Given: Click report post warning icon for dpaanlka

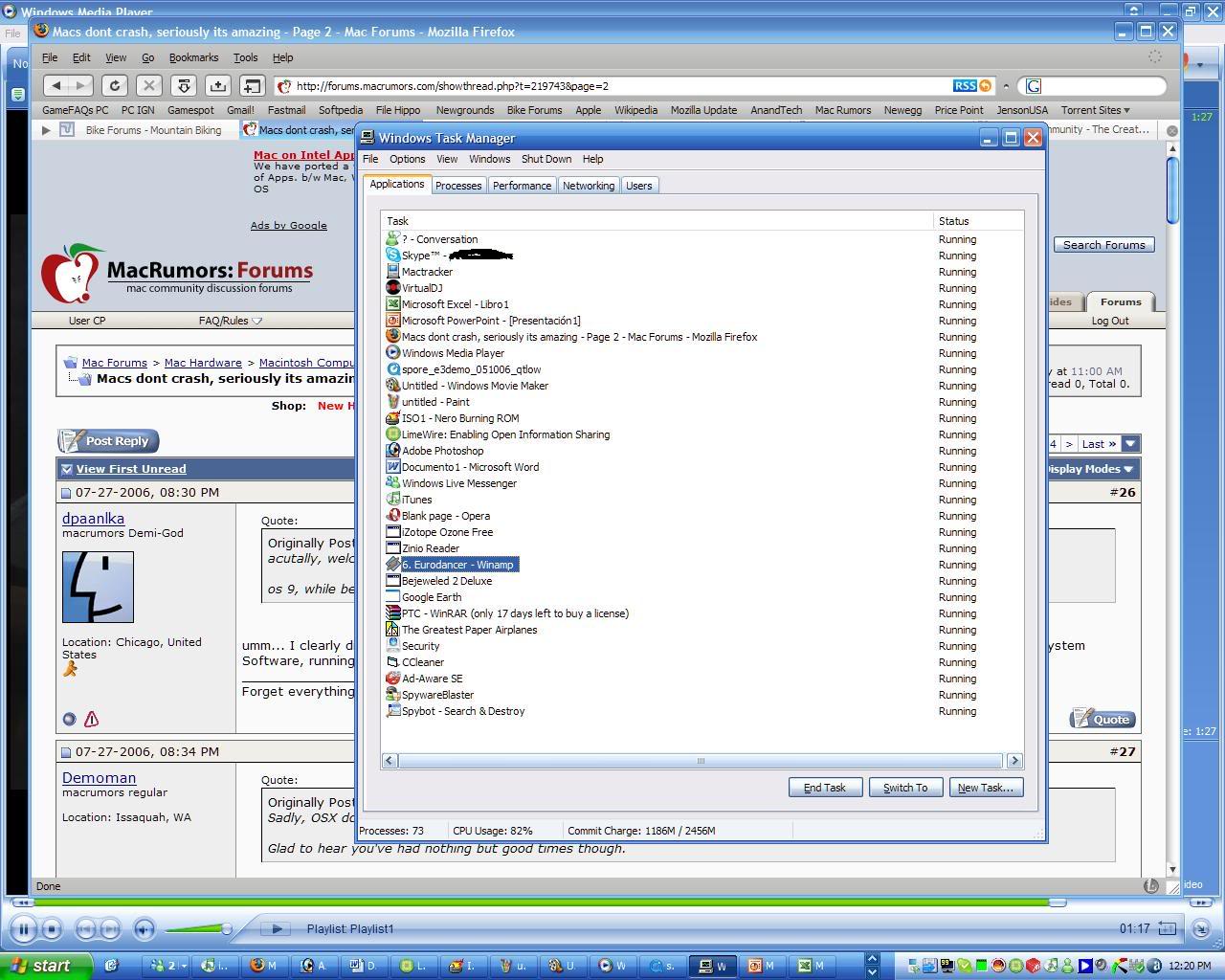Looking at the screenshot, I should point(91,719).
